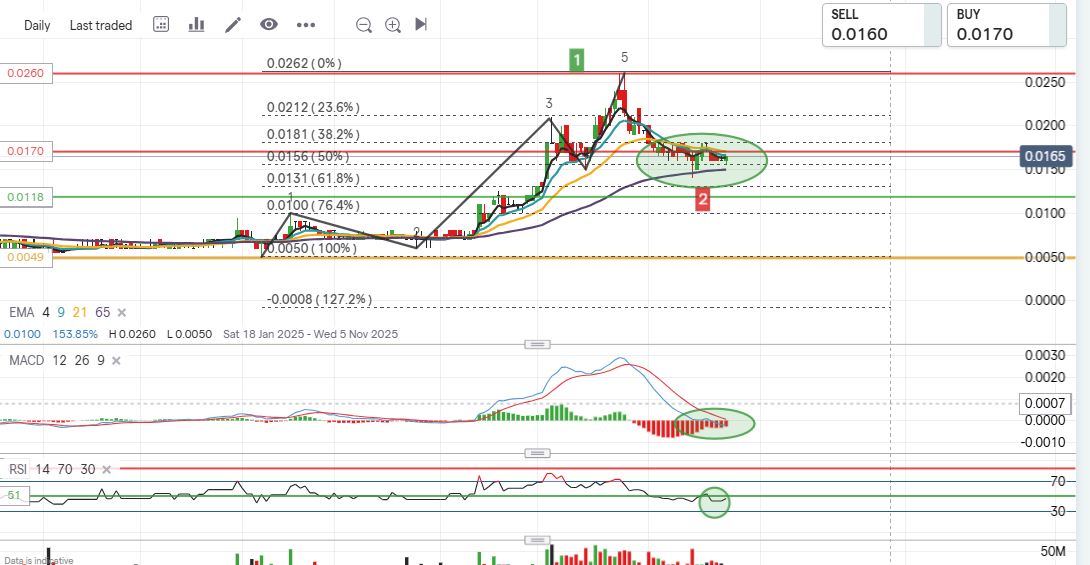Click the BUY 0.0170 button
The height and width of the screenshot is (565, 1090).
pyautogui.click(x=1007, y=25)
